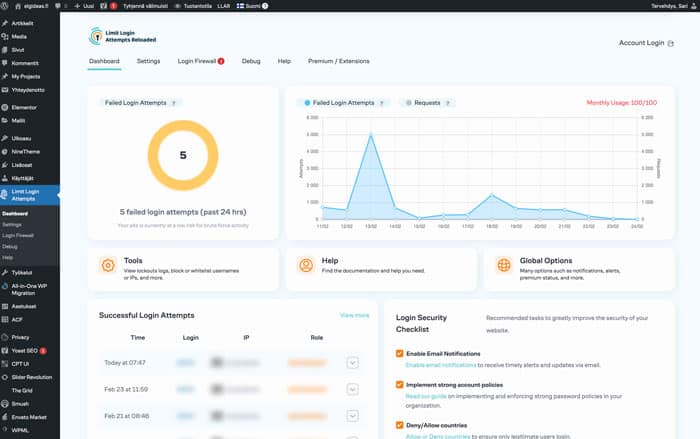Click the Tools card gear icon
Screen dimensions: 700x439
108,265
